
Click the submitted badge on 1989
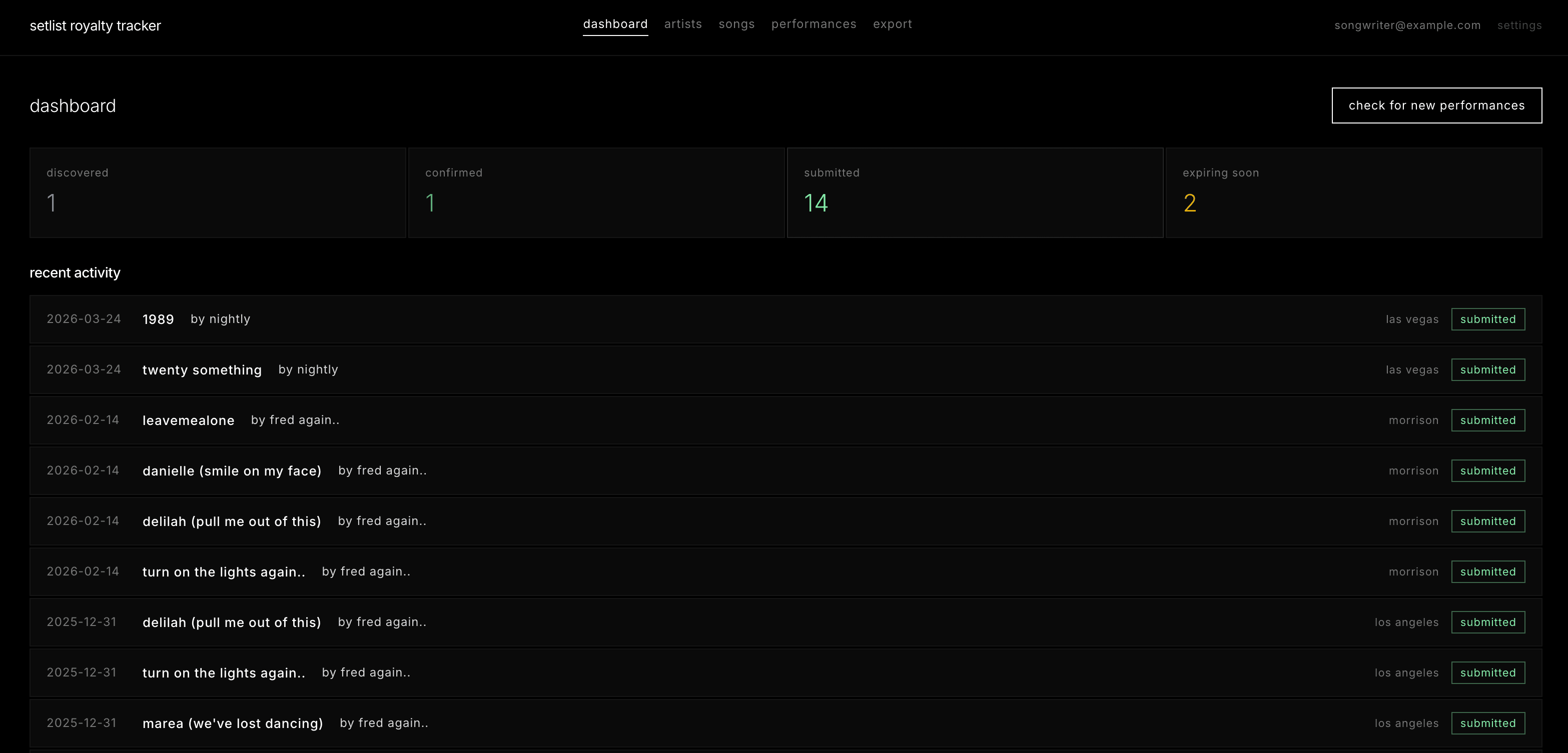(1487, 318)
